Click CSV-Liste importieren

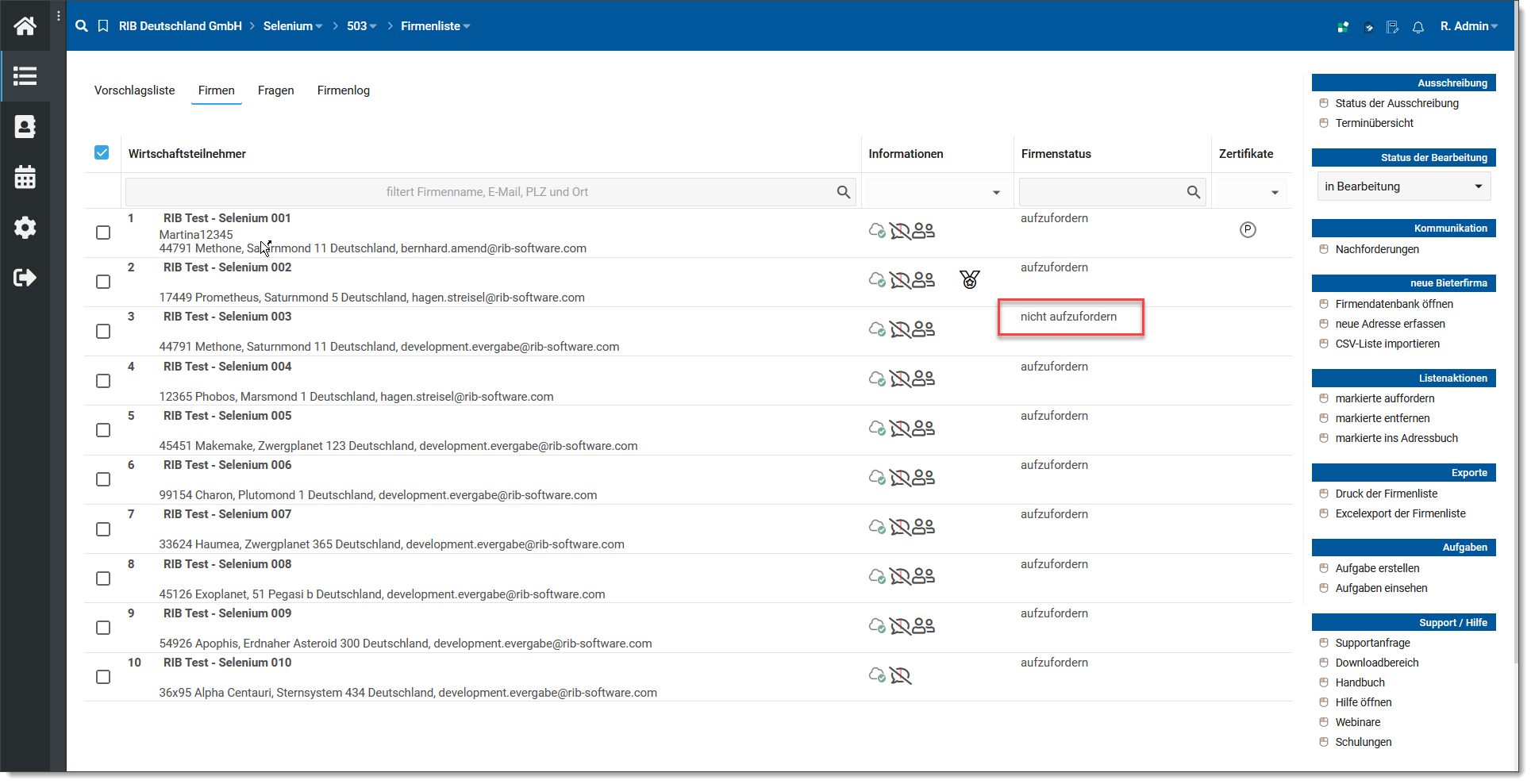1387,344
